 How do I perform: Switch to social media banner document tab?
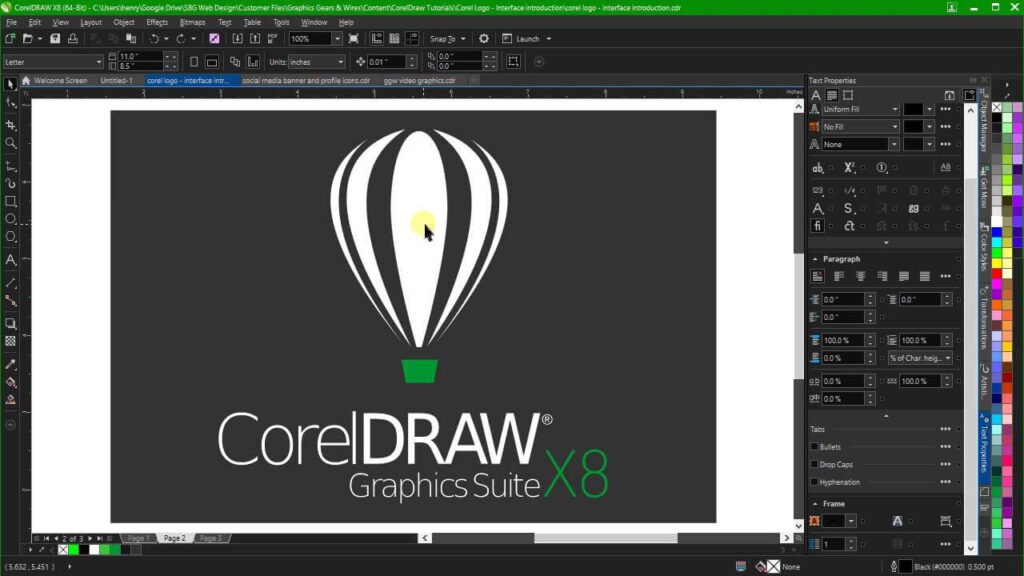pyautogui.click(x=306, y=80)
